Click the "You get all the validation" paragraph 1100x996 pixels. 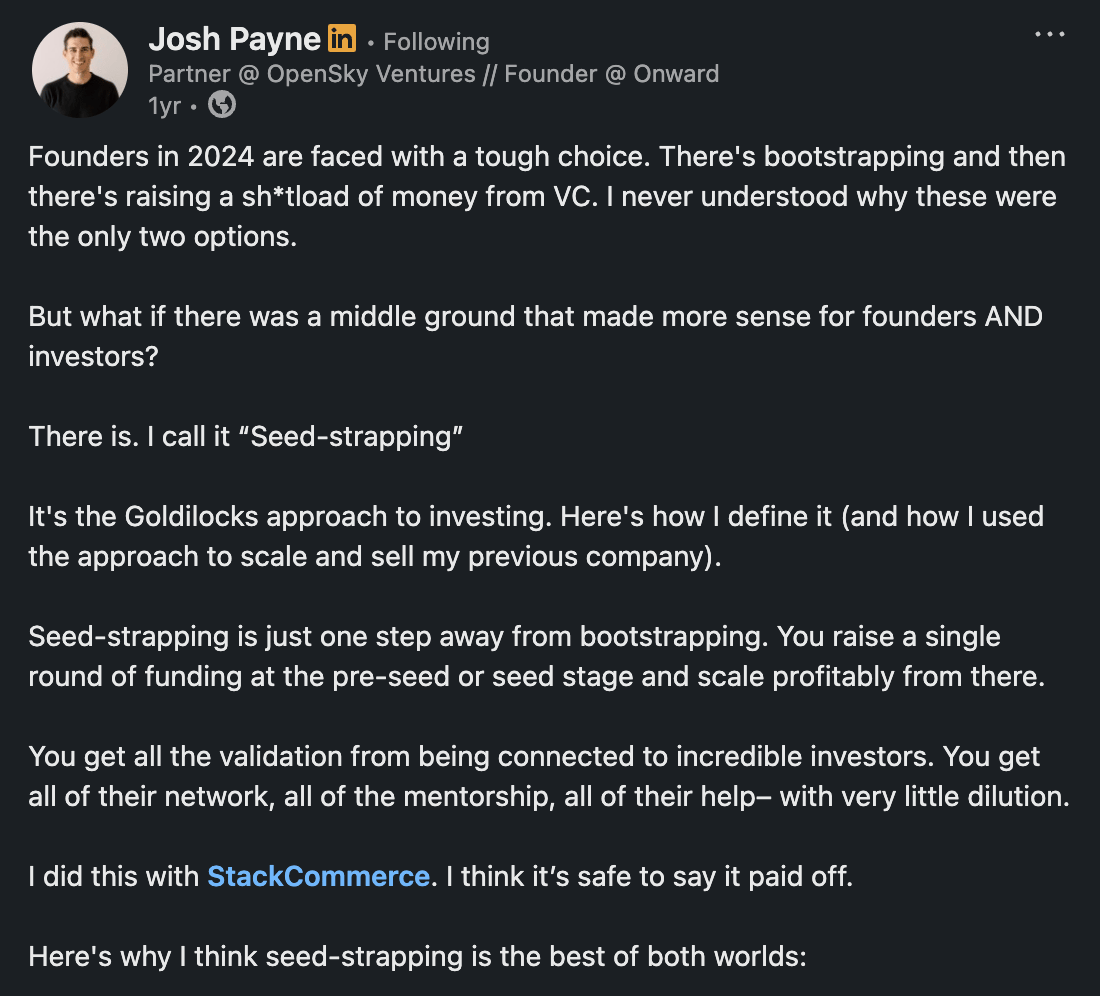click(548, 777)
